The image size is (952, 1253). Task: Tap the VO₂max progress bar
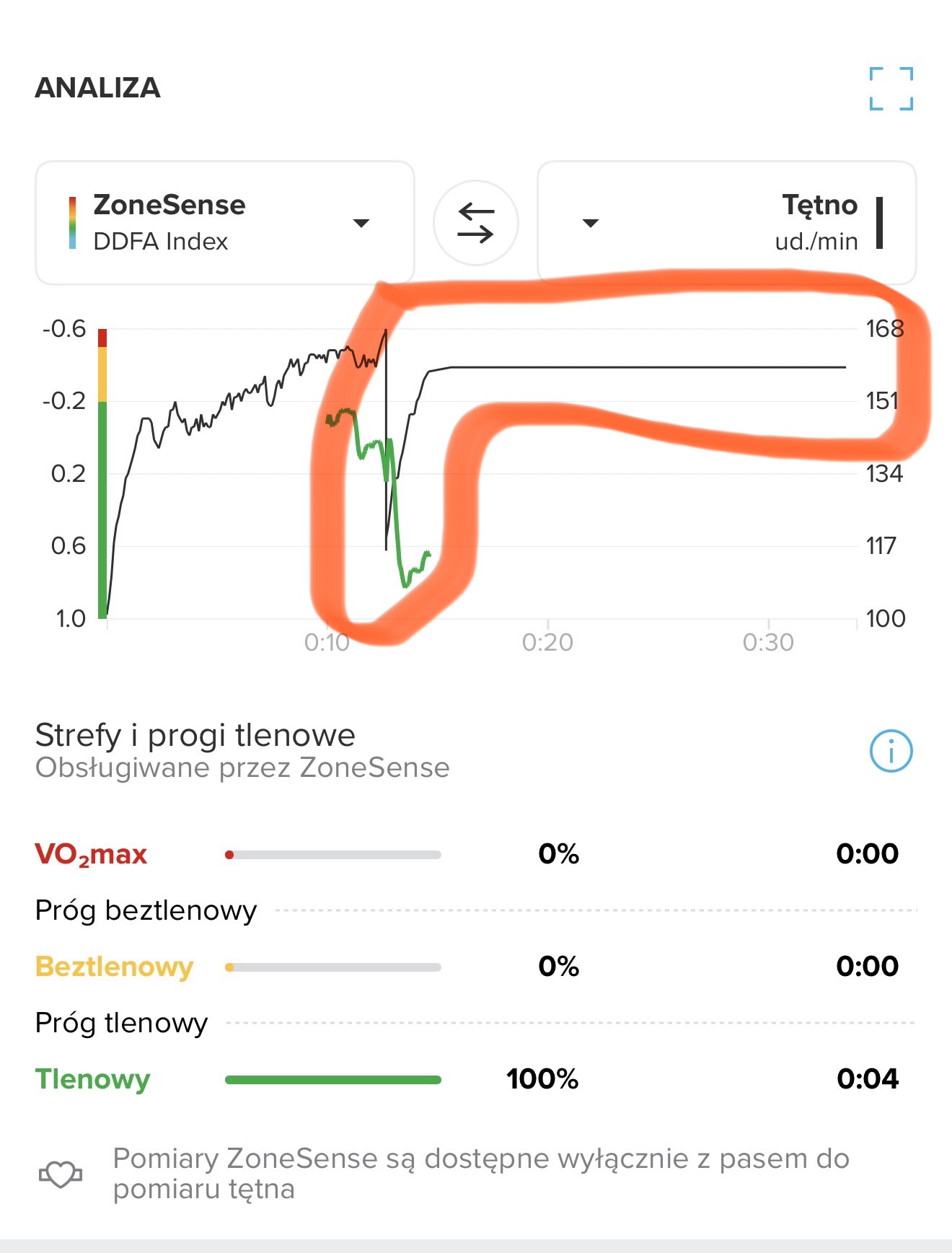(x=332, y=855)
